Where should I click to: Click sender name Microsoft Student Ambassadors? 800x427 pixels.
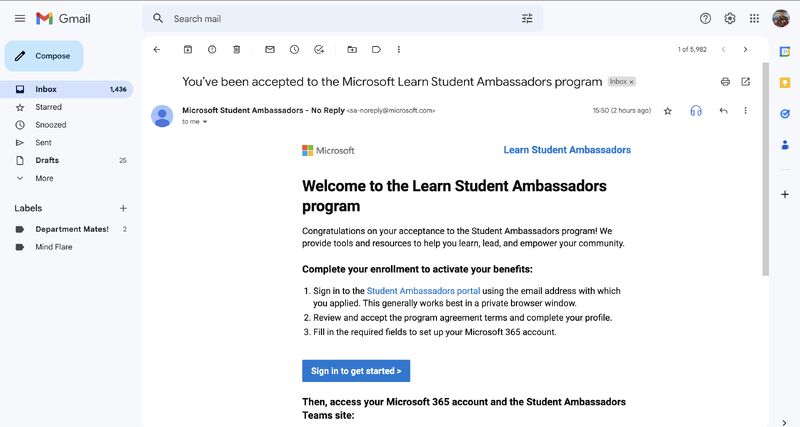click(x=263, y=110)
